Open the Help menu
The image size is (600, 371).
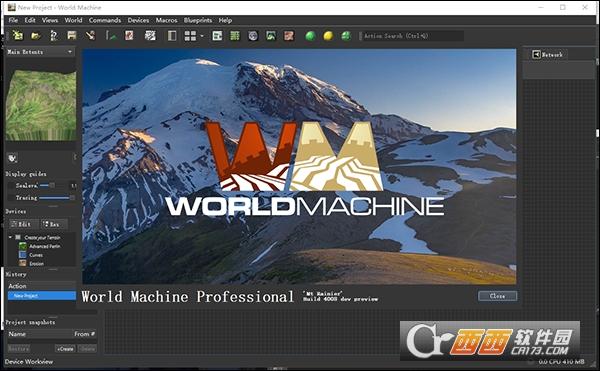225,20
